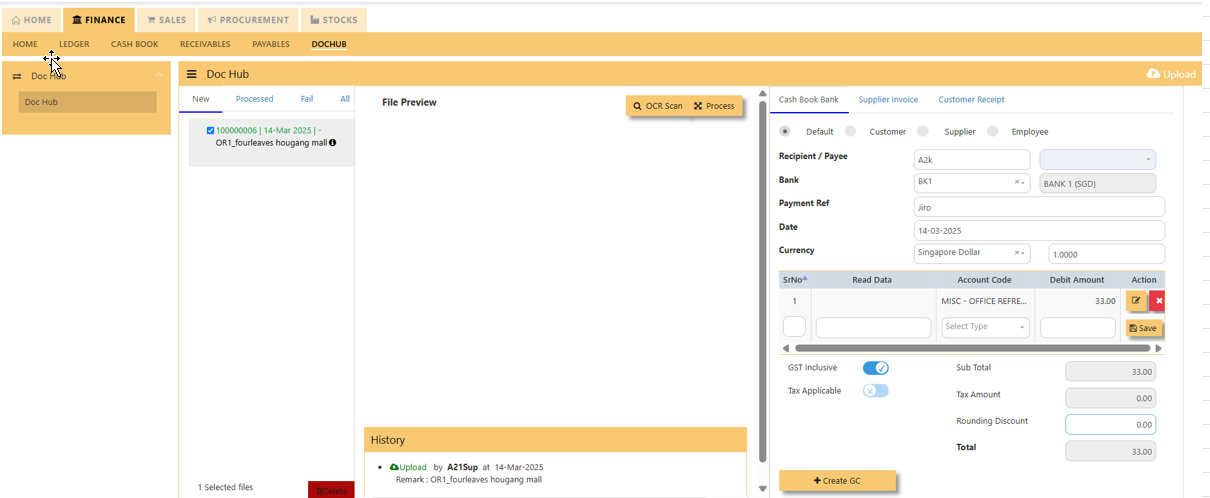
Task: Click the Create GC button
Action: click(x=837, y=481)
